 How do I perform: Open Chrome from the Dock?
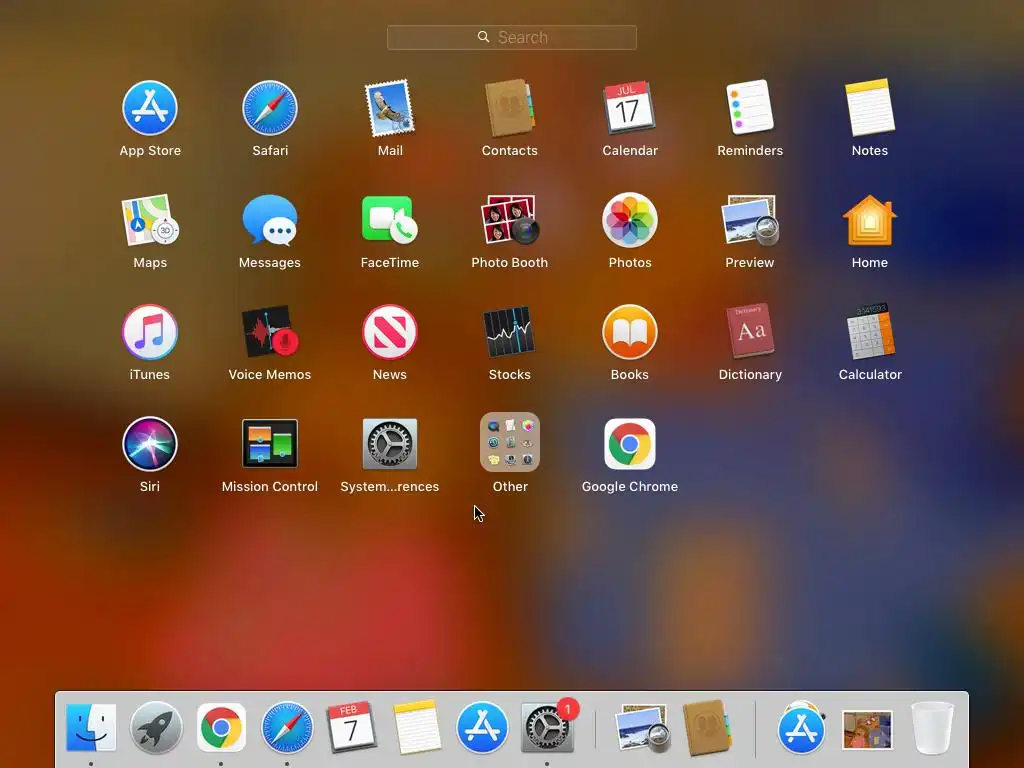[221, 728]
